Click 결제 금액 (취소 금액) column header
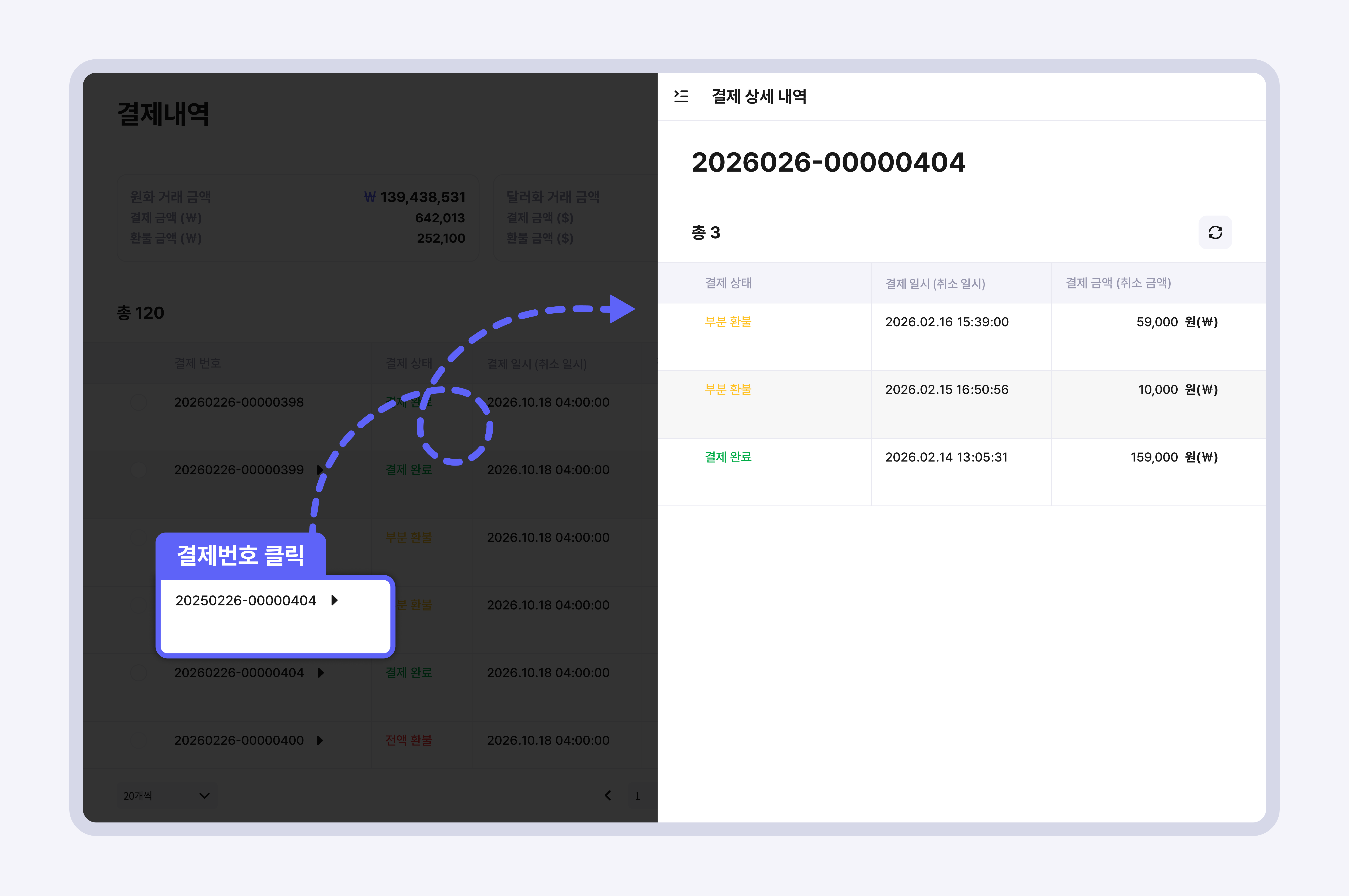This screenshot has width=1349, height=896. pyautogui.click(x=1118, y=283)
